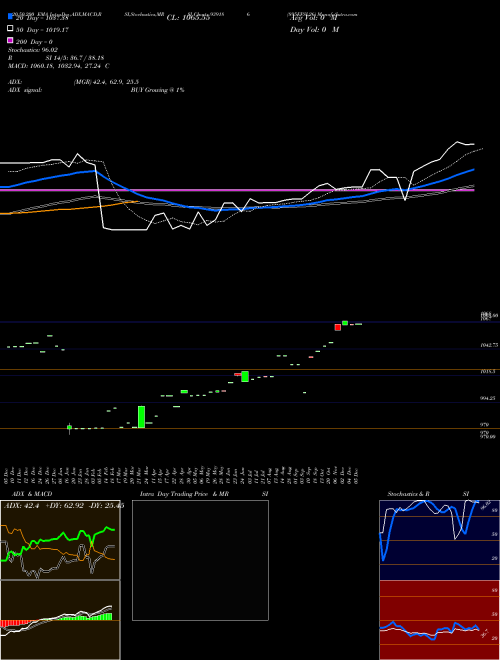Screen dimensions: 500x660
Task: Select the "200 Day - 0" legend text
Action: coord(34,42)
